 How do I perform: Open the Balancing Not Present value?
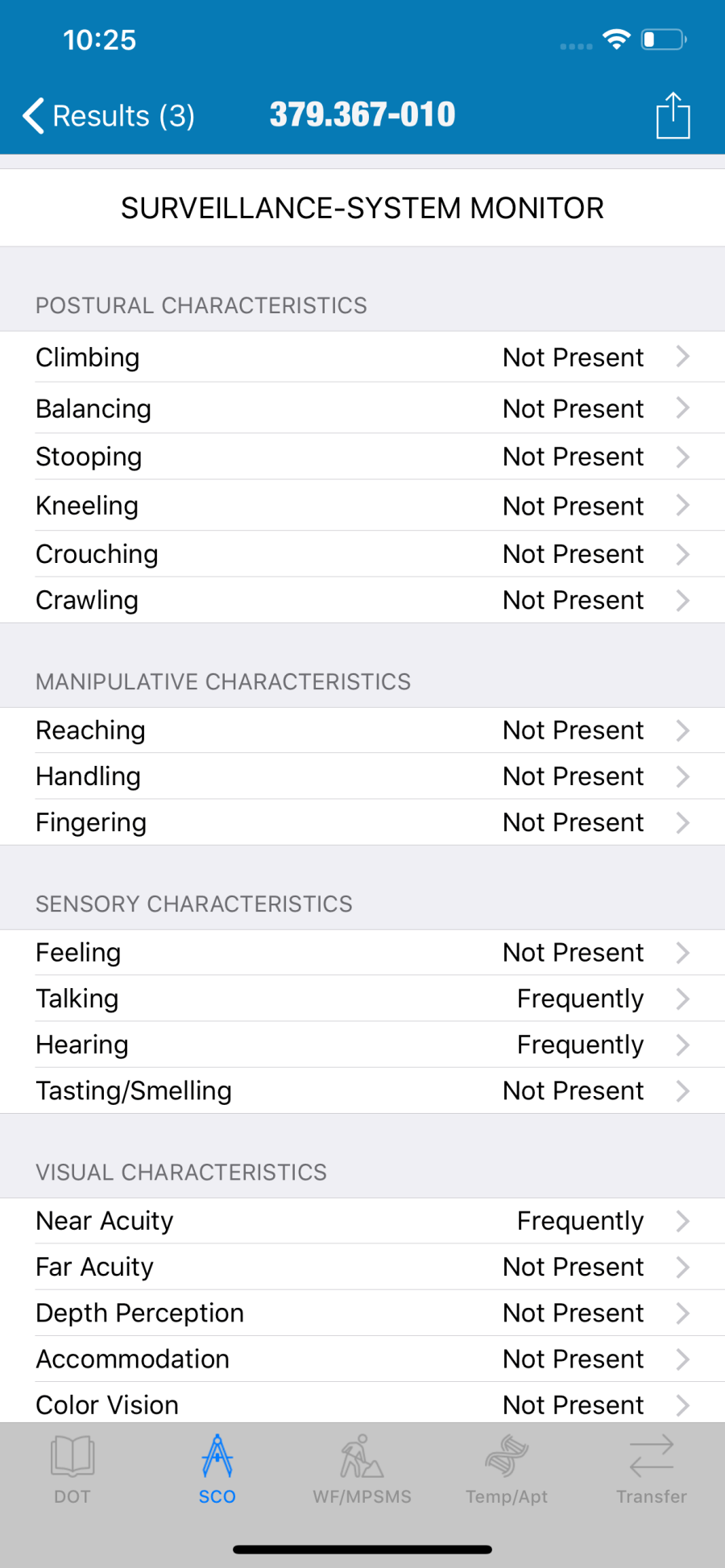coord(573,409)
